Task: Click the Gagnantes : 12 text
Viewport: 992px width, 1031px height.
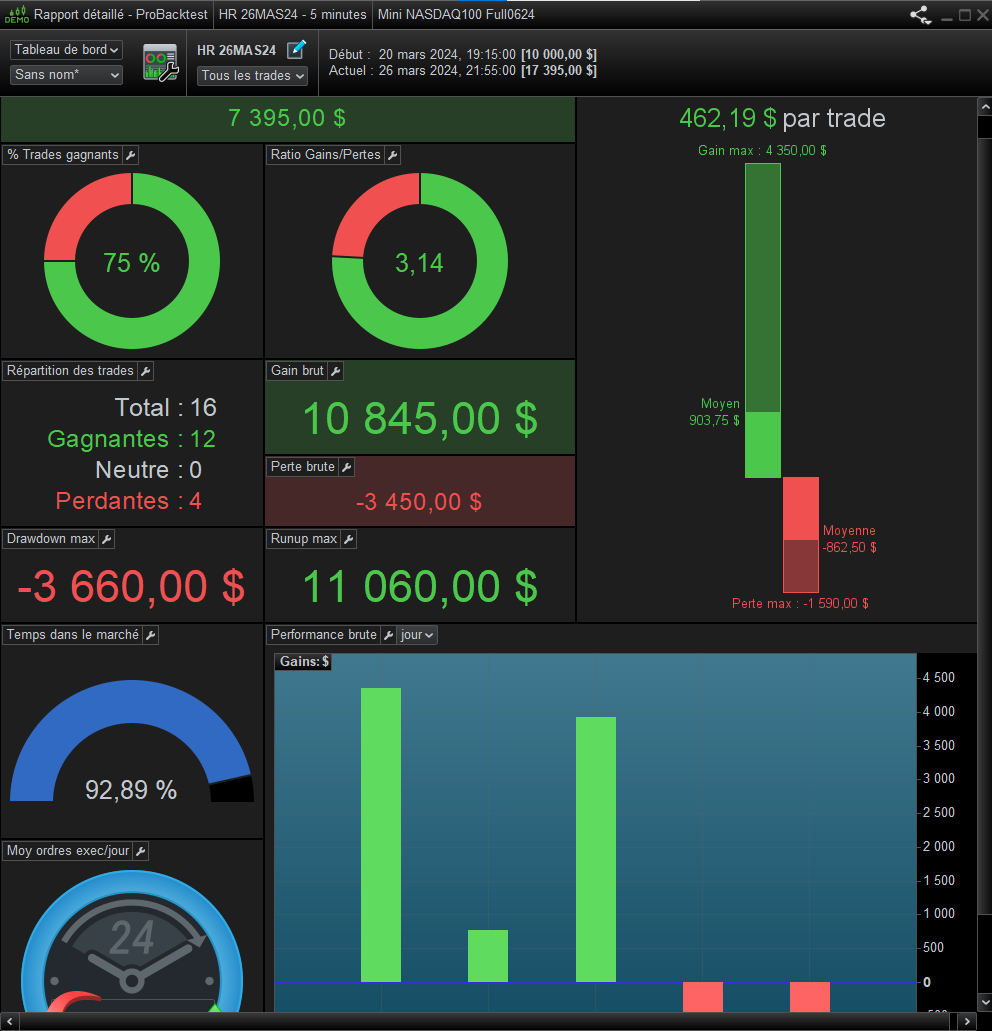Action: point(131,439)
